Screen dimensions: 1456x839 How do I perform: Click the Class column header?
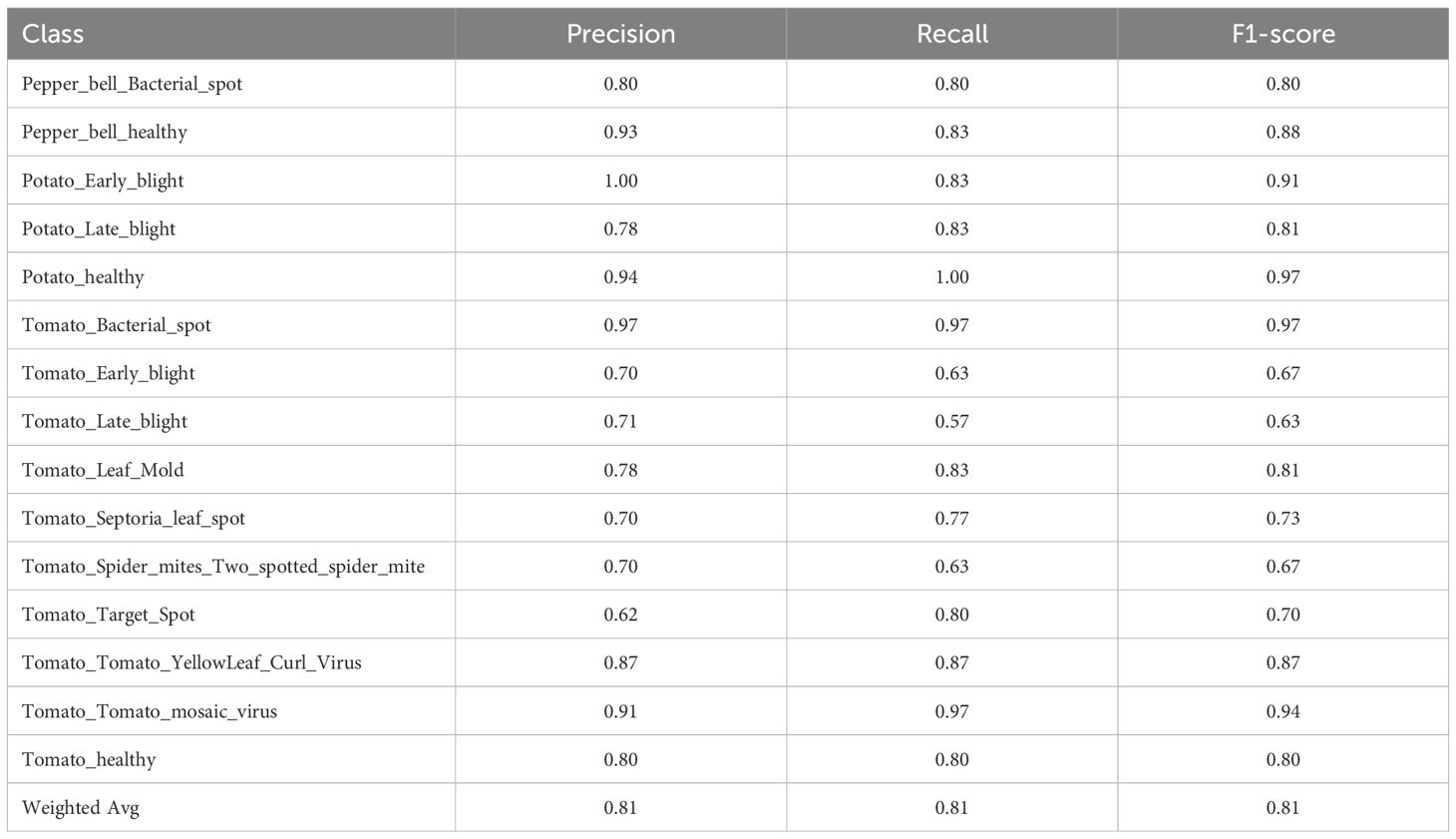coord(53,34)
